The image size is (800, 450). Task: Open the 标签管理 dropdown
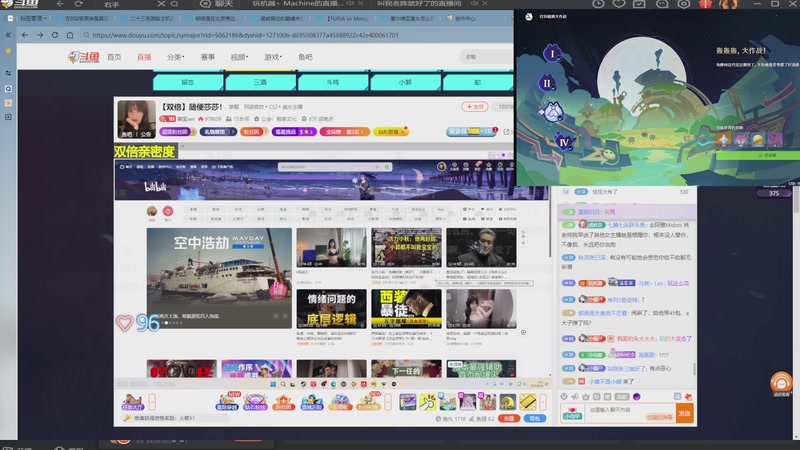[33, 18]
